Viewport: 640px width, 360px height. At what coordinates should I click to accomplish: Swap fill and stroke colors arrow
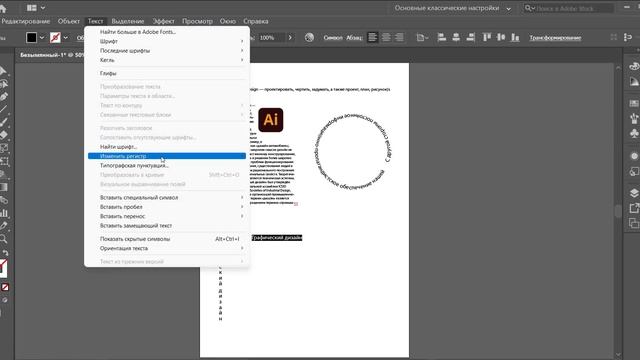5,253
